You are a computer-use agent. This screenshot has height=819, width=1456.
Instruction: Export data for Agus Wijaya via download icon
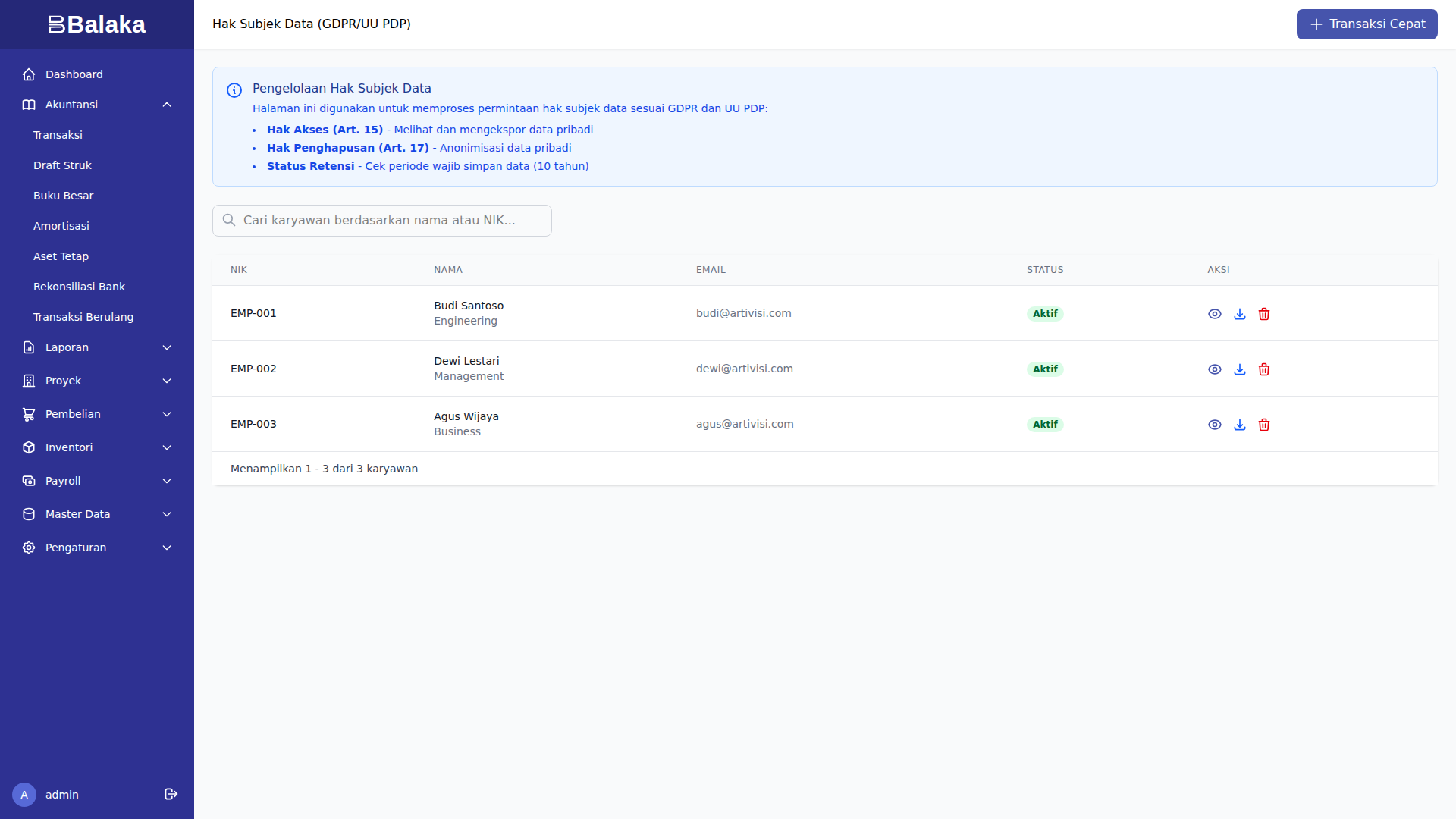point(1239,425)
